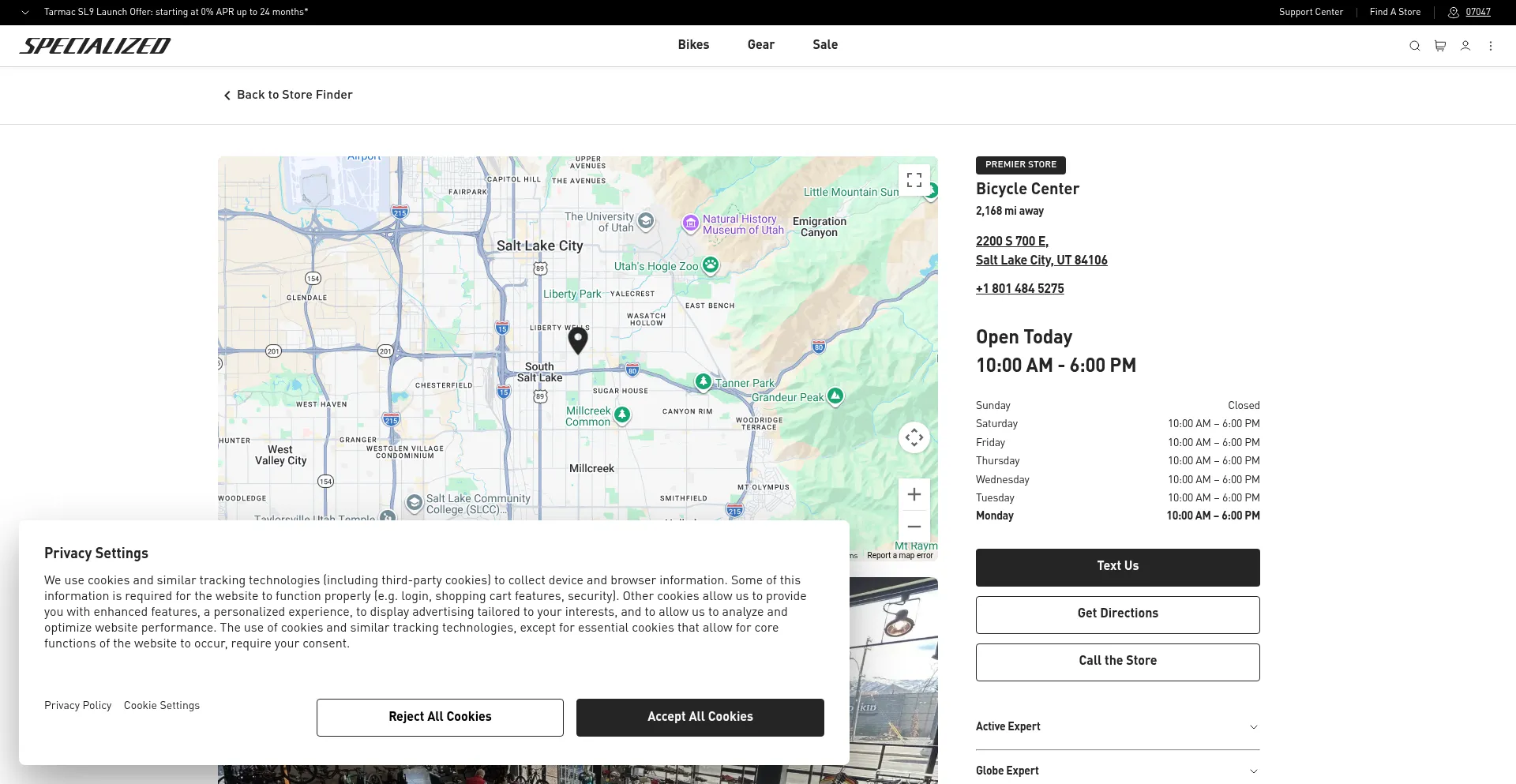Click Tanner Park map marker
Image resolution: width=1516 pixels, height=784 pixels.
(x=703, y=381)
